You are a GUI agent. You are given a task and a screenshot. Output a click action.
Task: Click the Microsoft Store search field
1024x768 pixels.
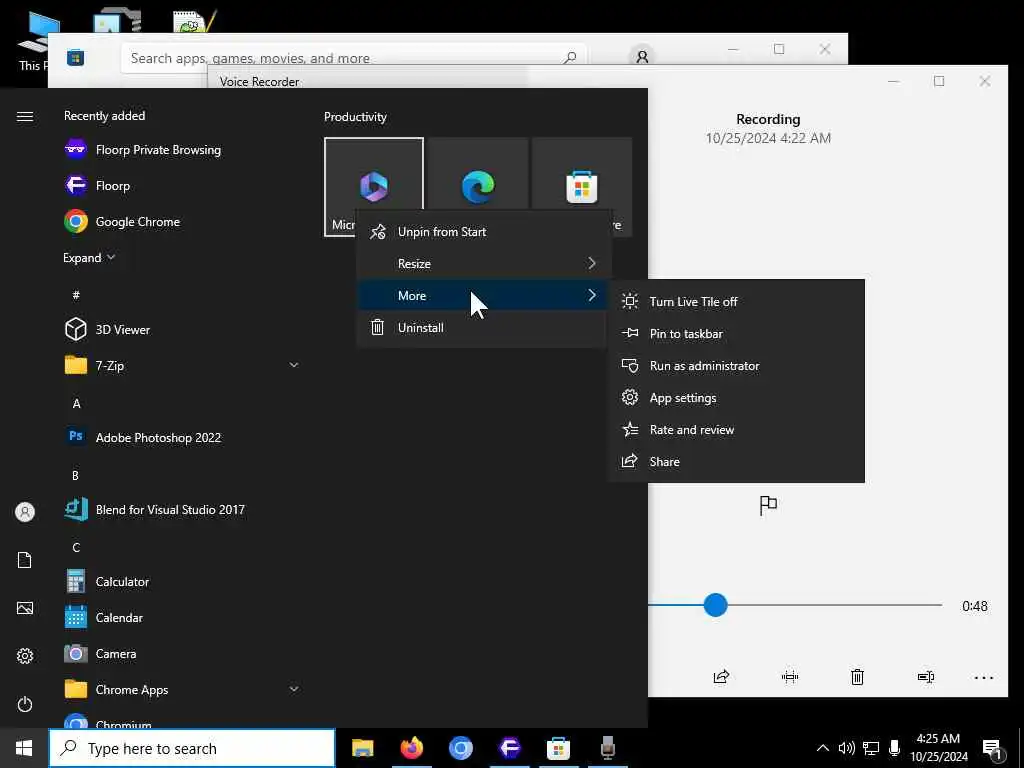[x=353, y=58]
